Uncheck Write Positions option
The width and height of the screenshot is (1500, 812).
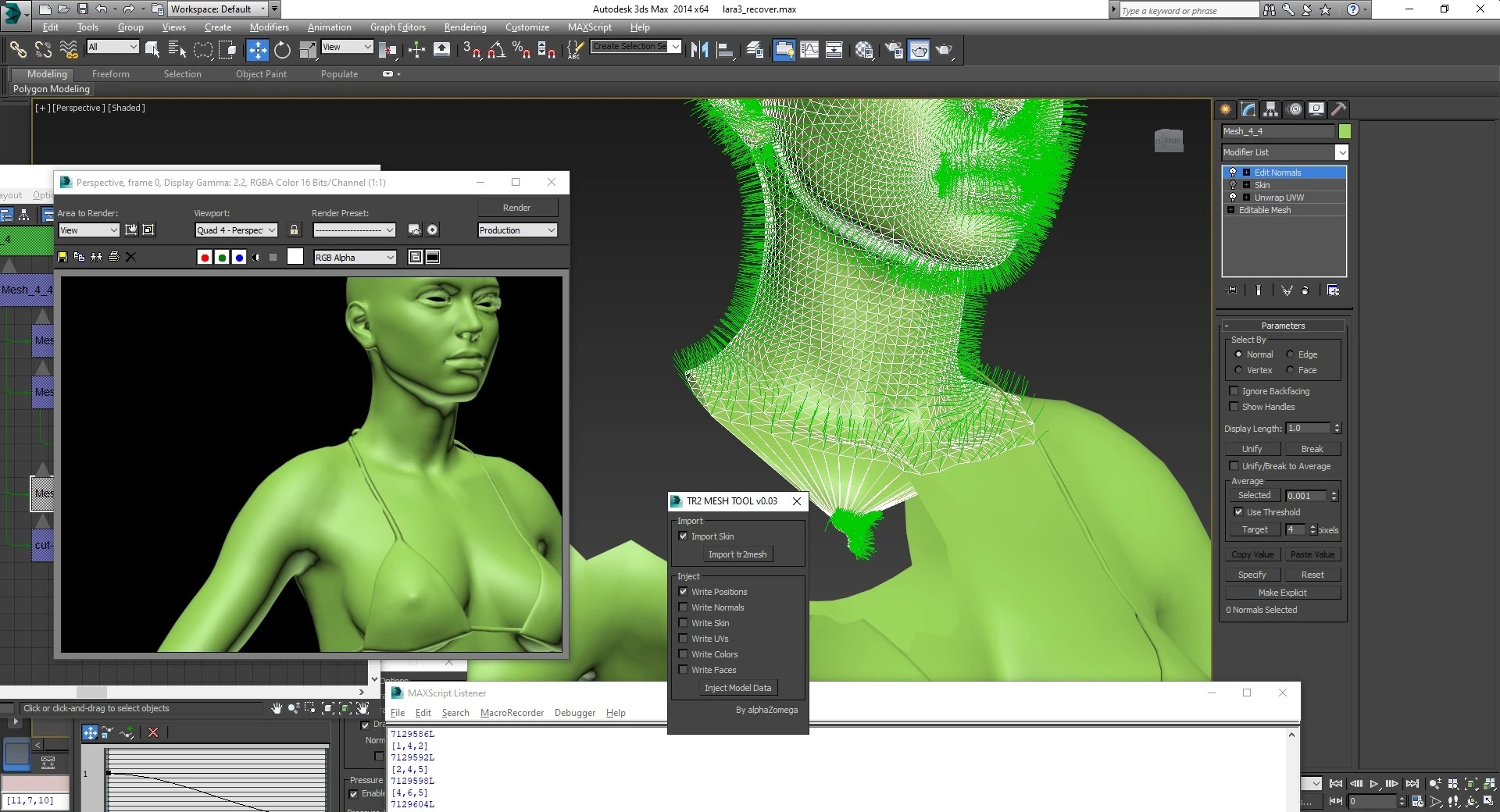tap(684, 592)
